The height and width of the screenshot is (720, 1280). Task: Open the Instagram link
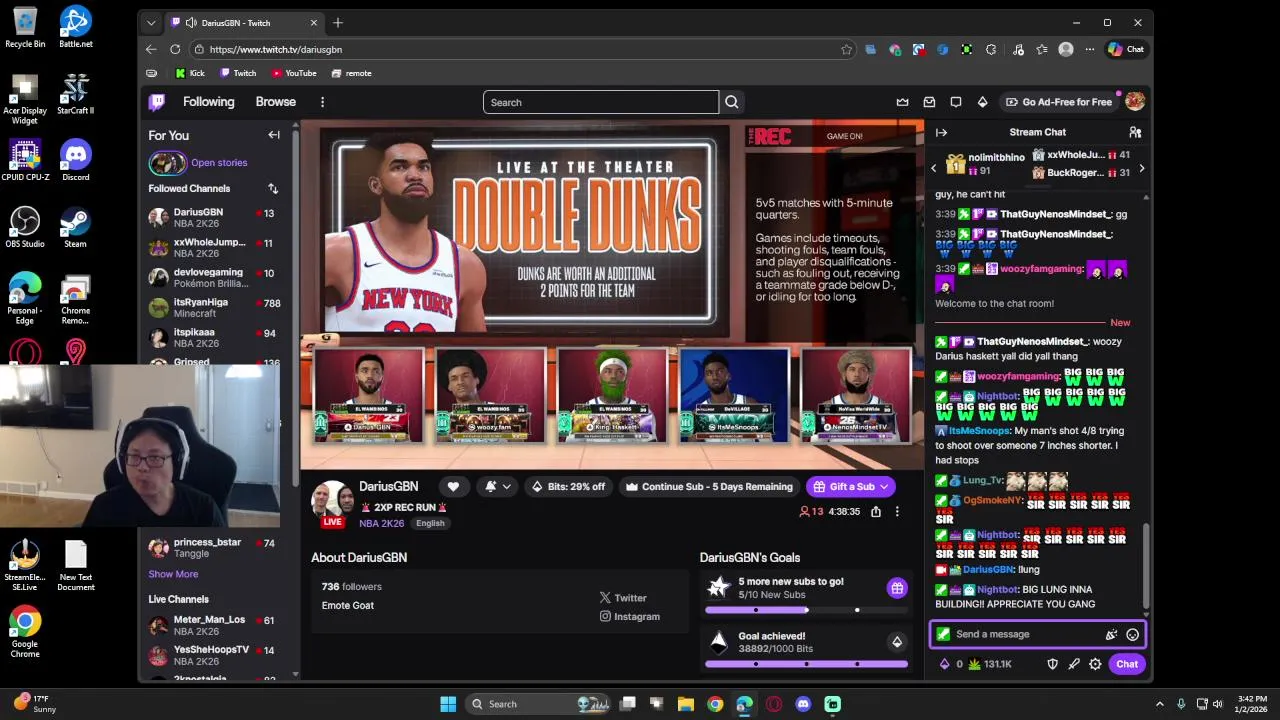click(630, 617)
